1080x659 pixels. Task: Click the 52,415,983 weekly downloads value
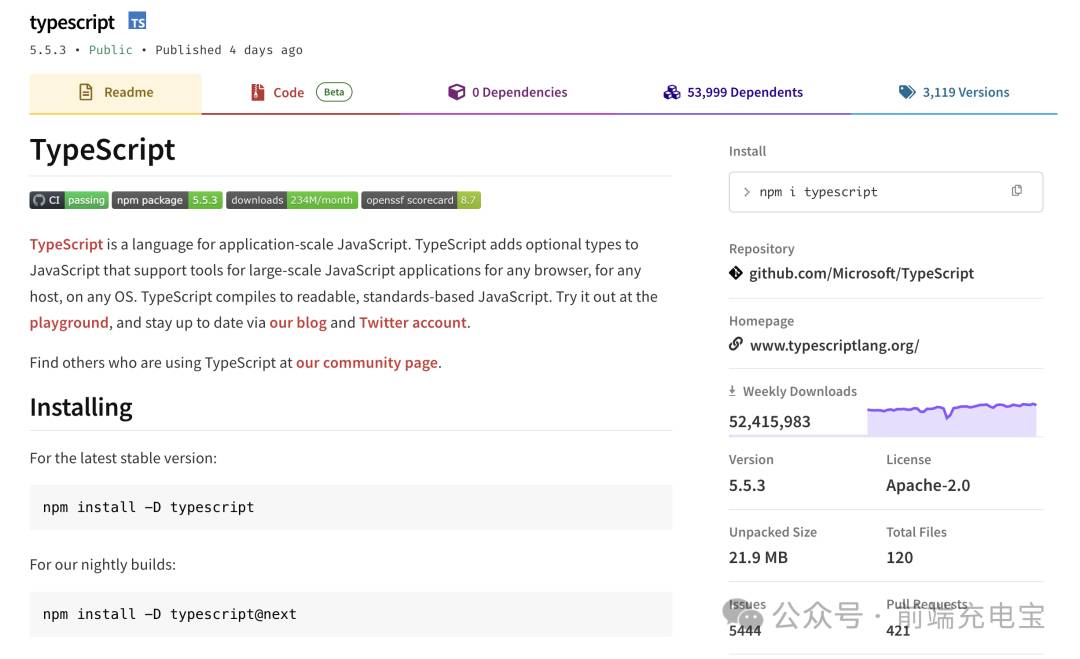[x=769, y=421]
